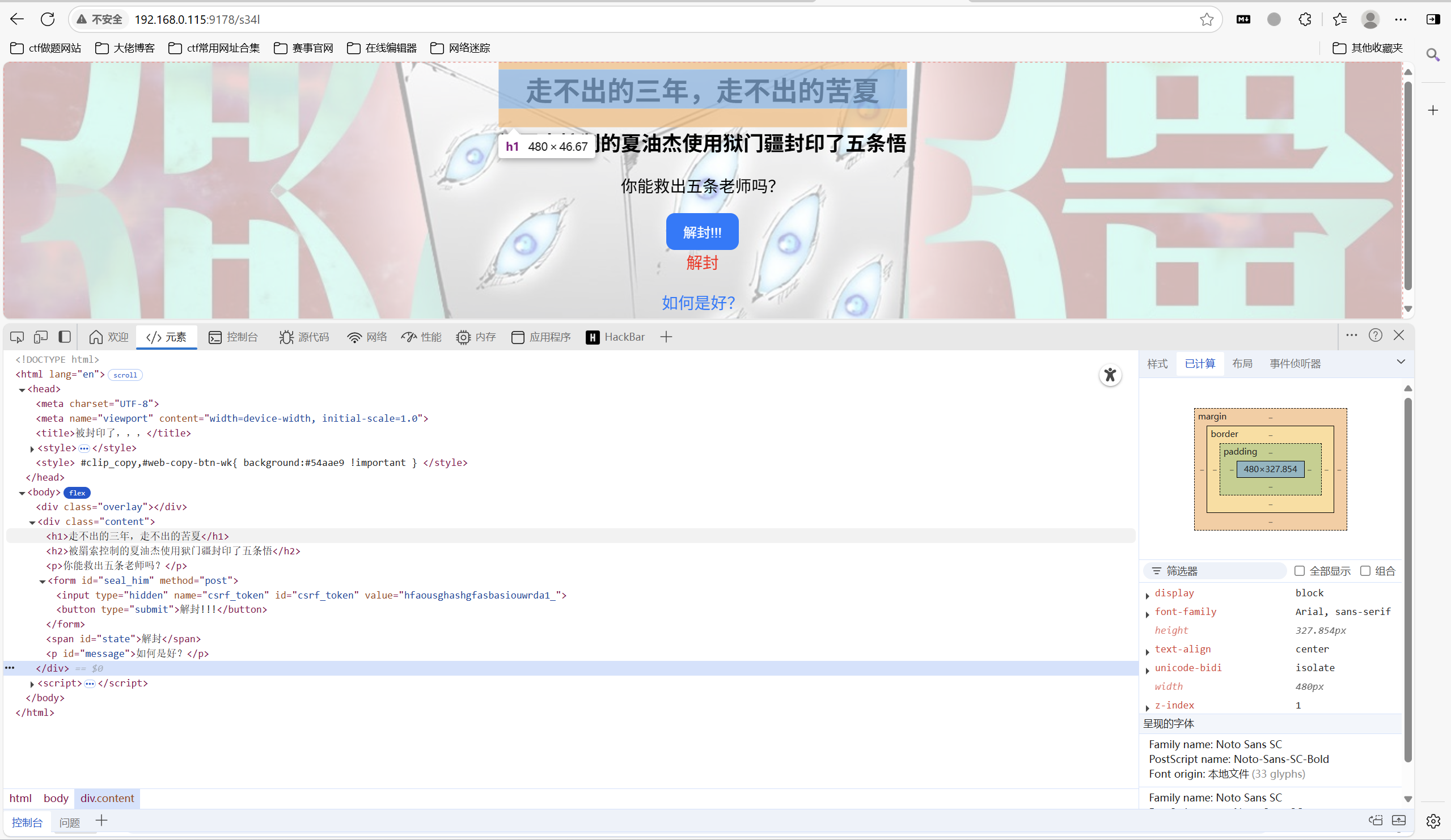Expand the display computed property
Screen dimensions: 1451x840
(1148, 595)
